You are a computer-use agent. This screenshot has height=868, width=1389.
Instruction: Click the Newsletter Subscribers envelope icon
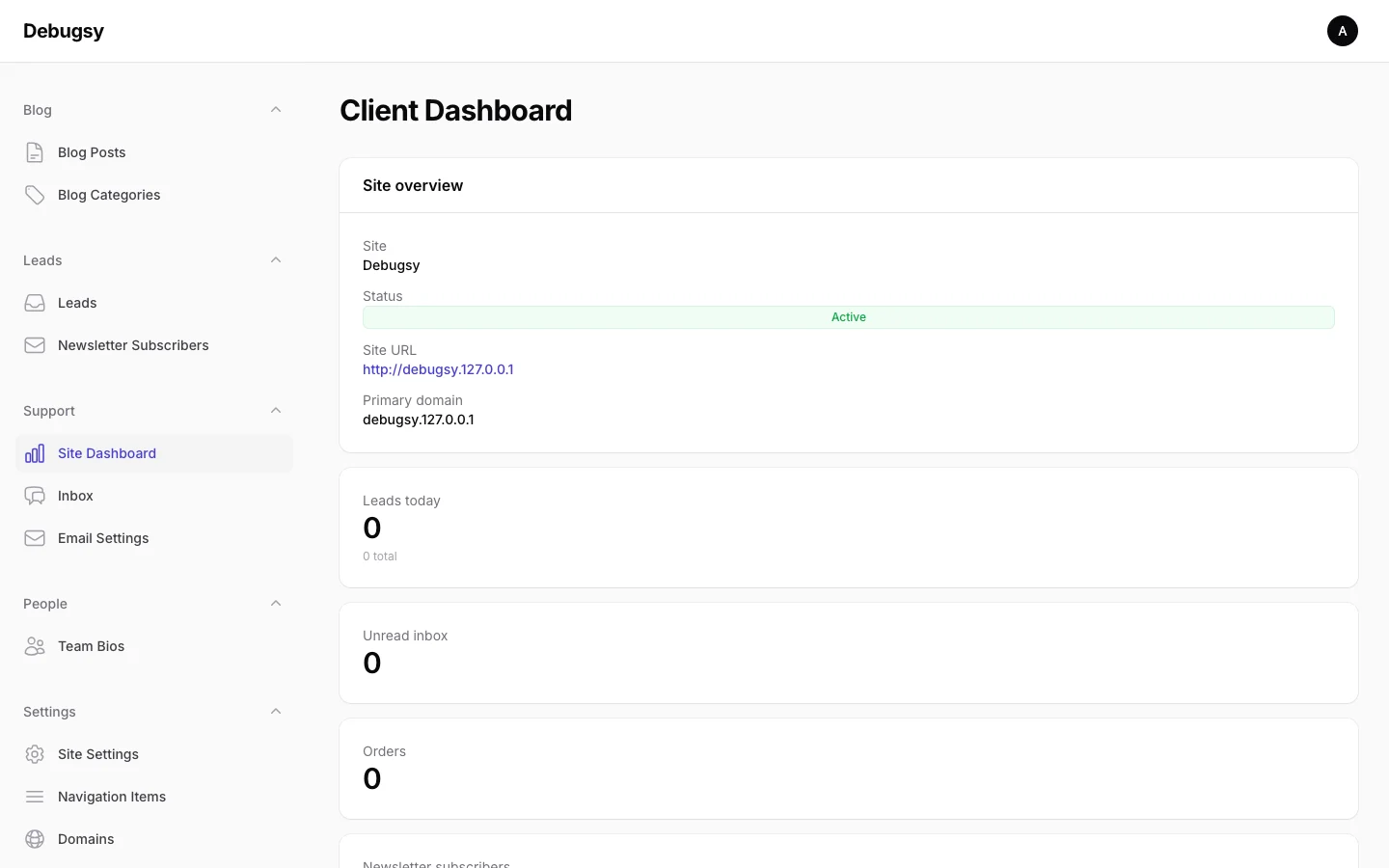pos(35,345)
